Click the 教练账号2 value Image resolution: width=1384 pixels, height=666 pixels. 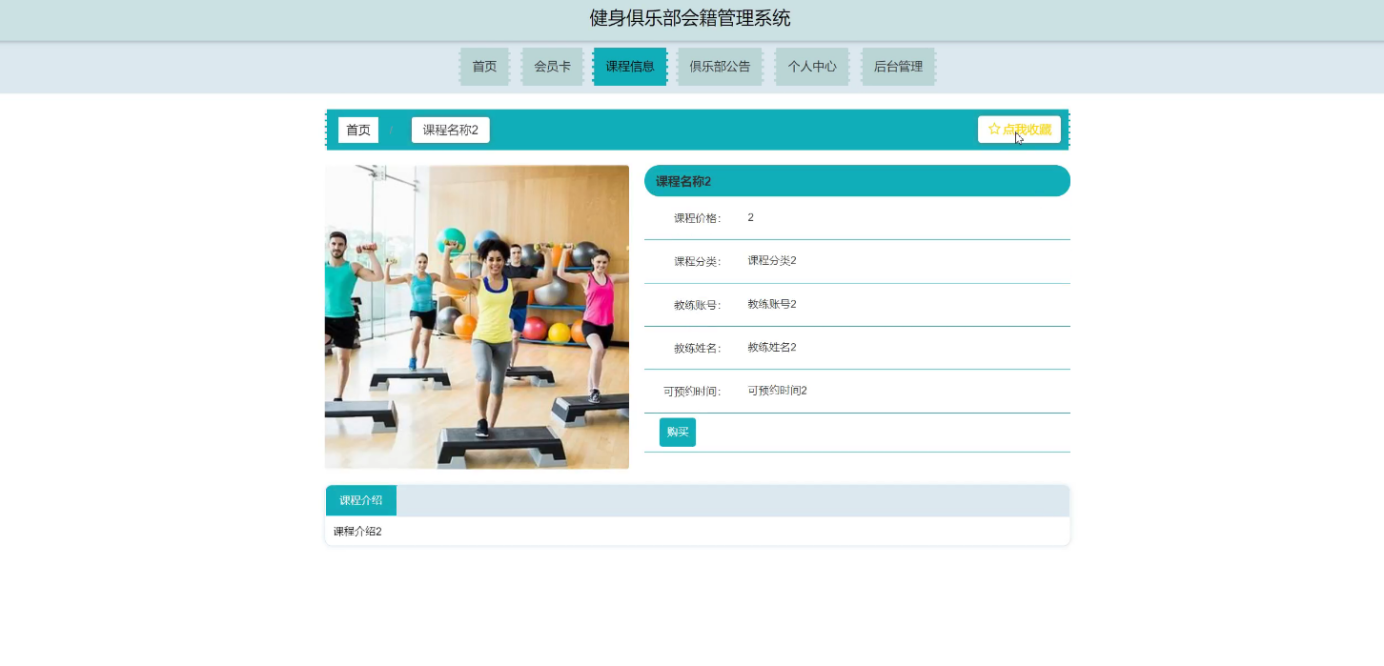coord(772,304)
